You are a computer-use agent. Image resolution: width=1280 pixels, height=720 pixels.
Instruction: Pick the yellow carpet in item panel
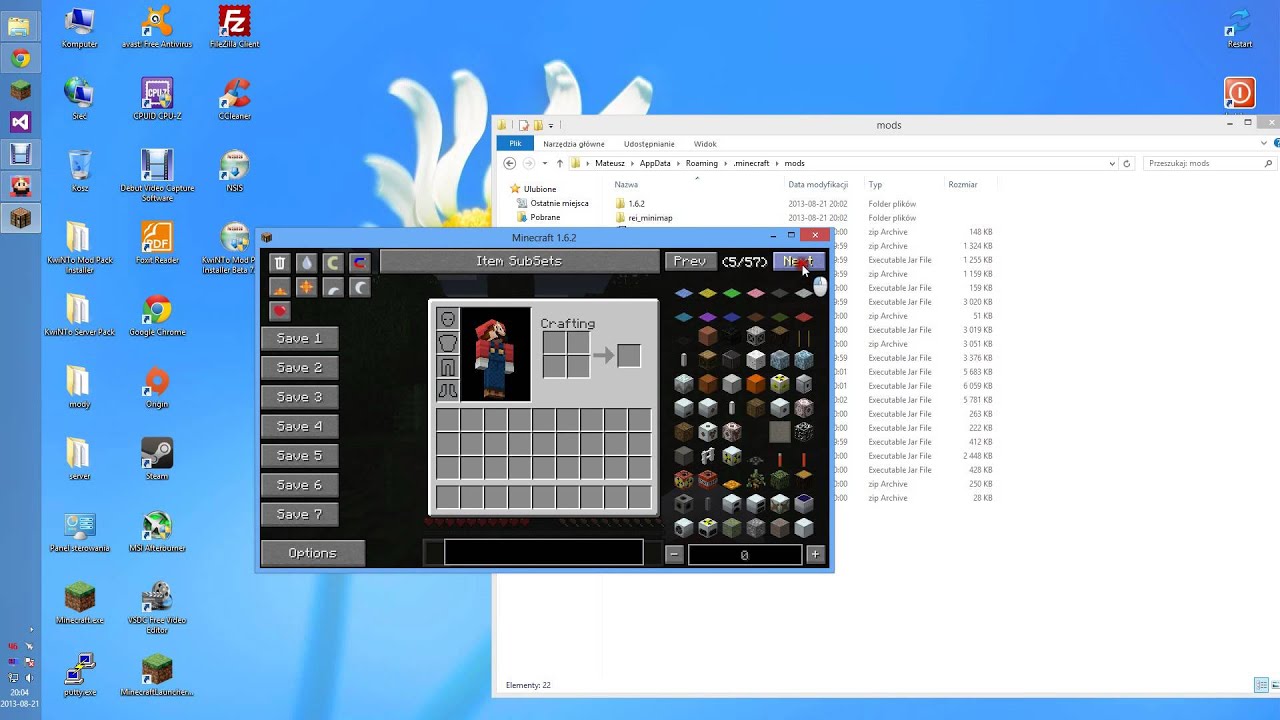coord(708,293)
